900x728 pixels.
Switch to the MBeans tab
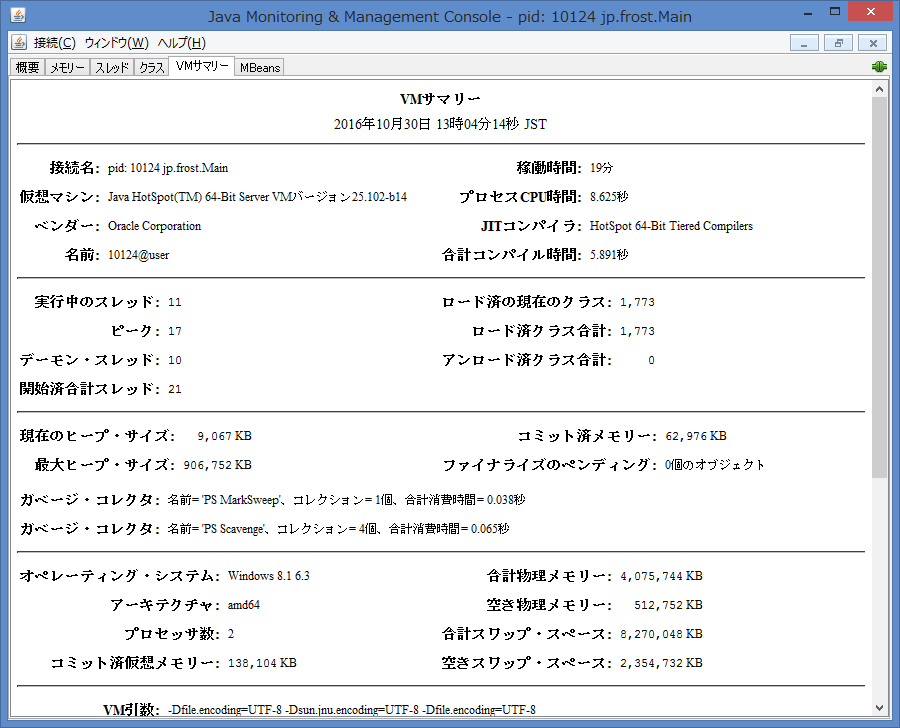pyautogui.click(x=259, y=67)
